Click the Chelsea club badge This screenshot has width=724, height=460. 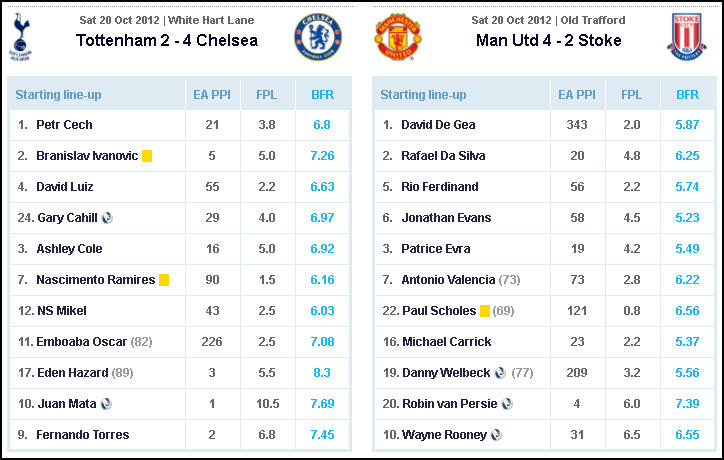[x=318, y=37]
